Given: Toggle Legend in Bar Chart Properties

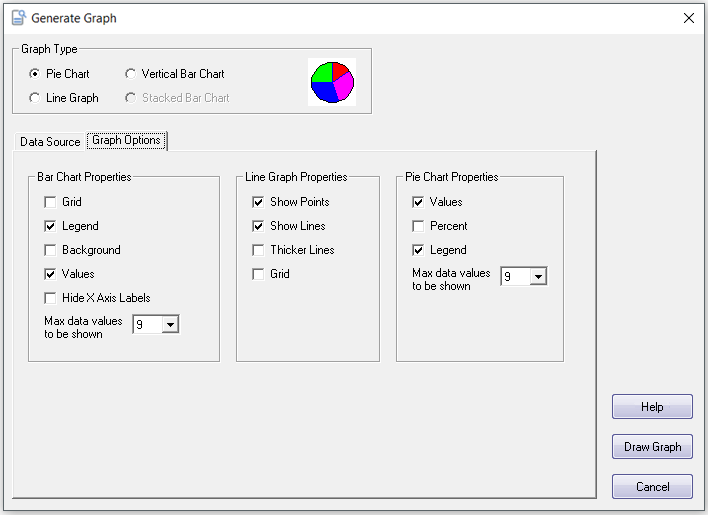Looking at the screenshot, I should click(x=50, y=226).
